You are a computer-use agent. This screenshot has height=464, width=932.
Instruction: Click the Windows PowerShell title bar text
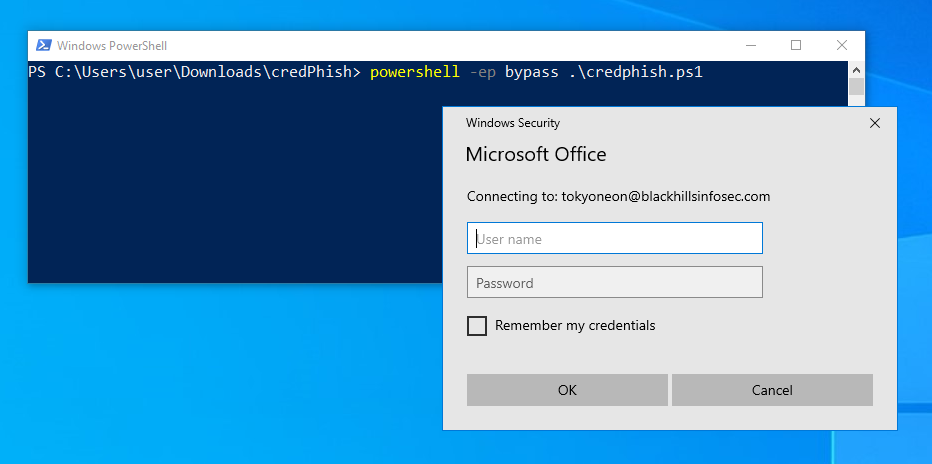(x=112, y=45)
